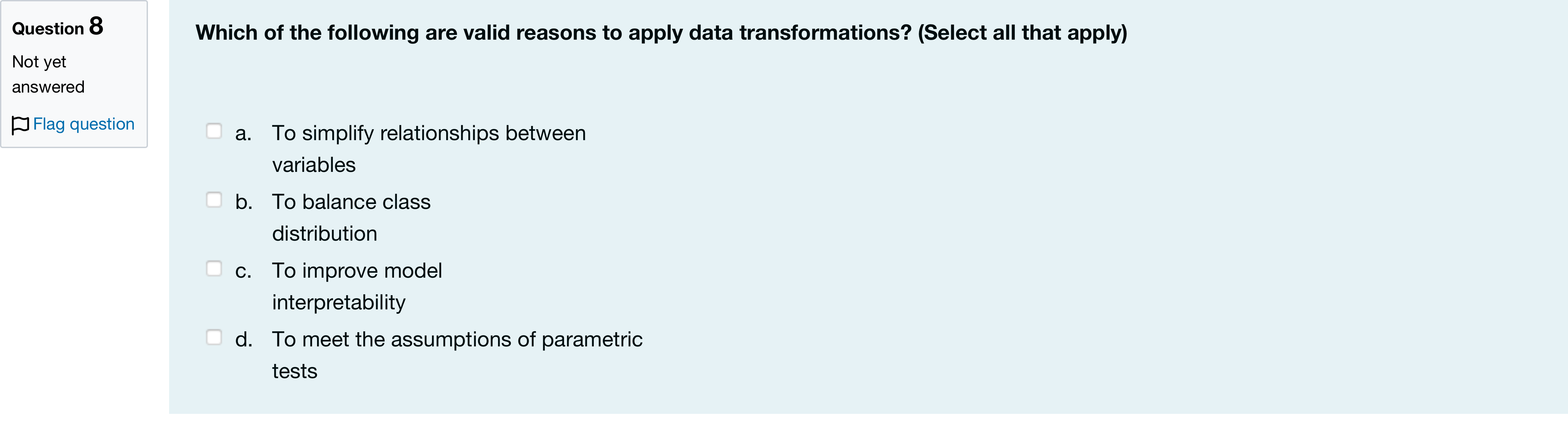Pick the 'To balance class' answer text

(351, 202)
